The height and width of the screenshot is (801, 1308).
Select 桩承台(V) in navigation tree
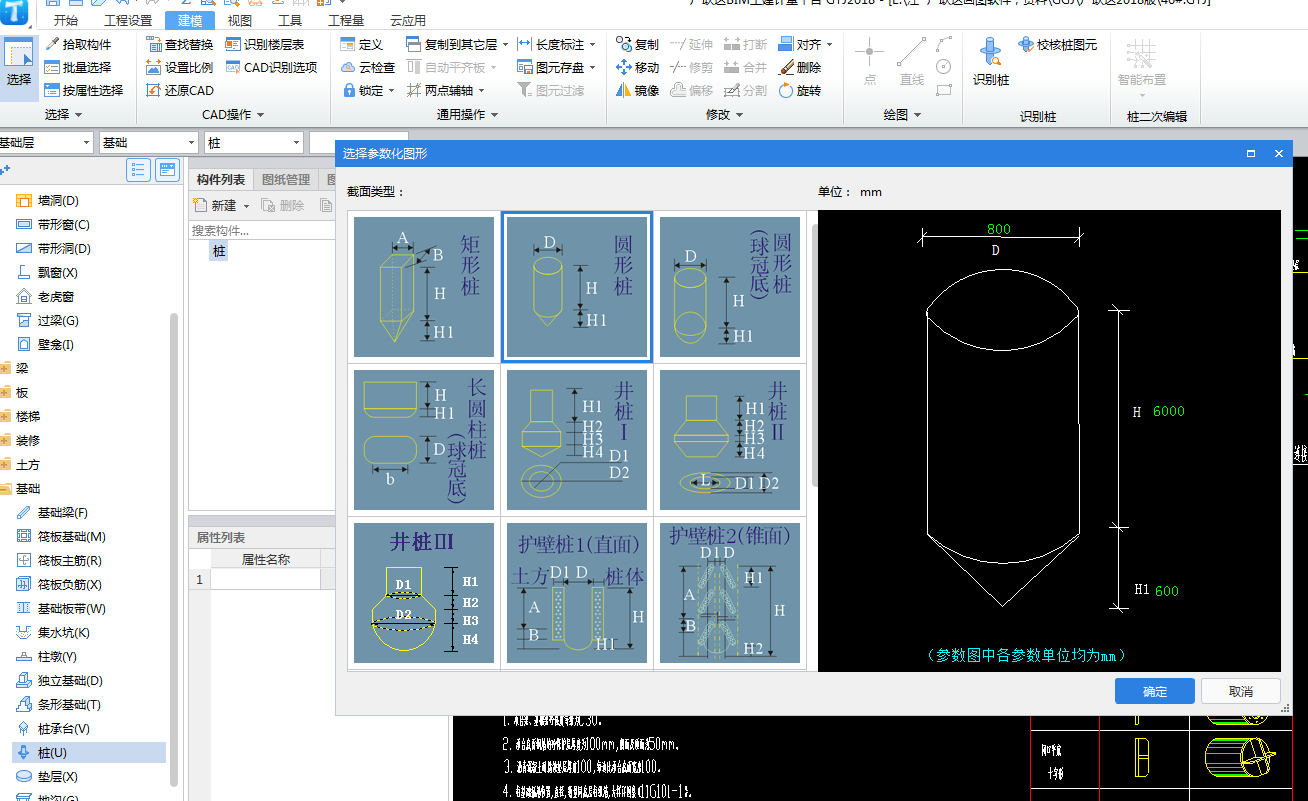[64, 729]
